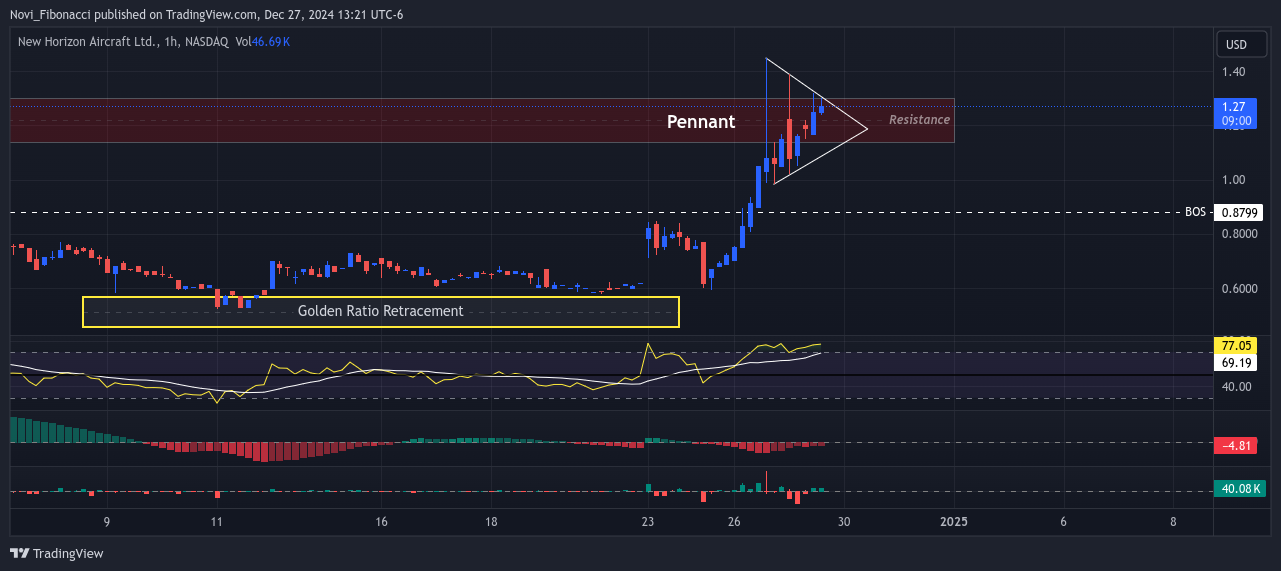
Task: Click the date label 6 on time axis
Action: tap(1063, 522)
